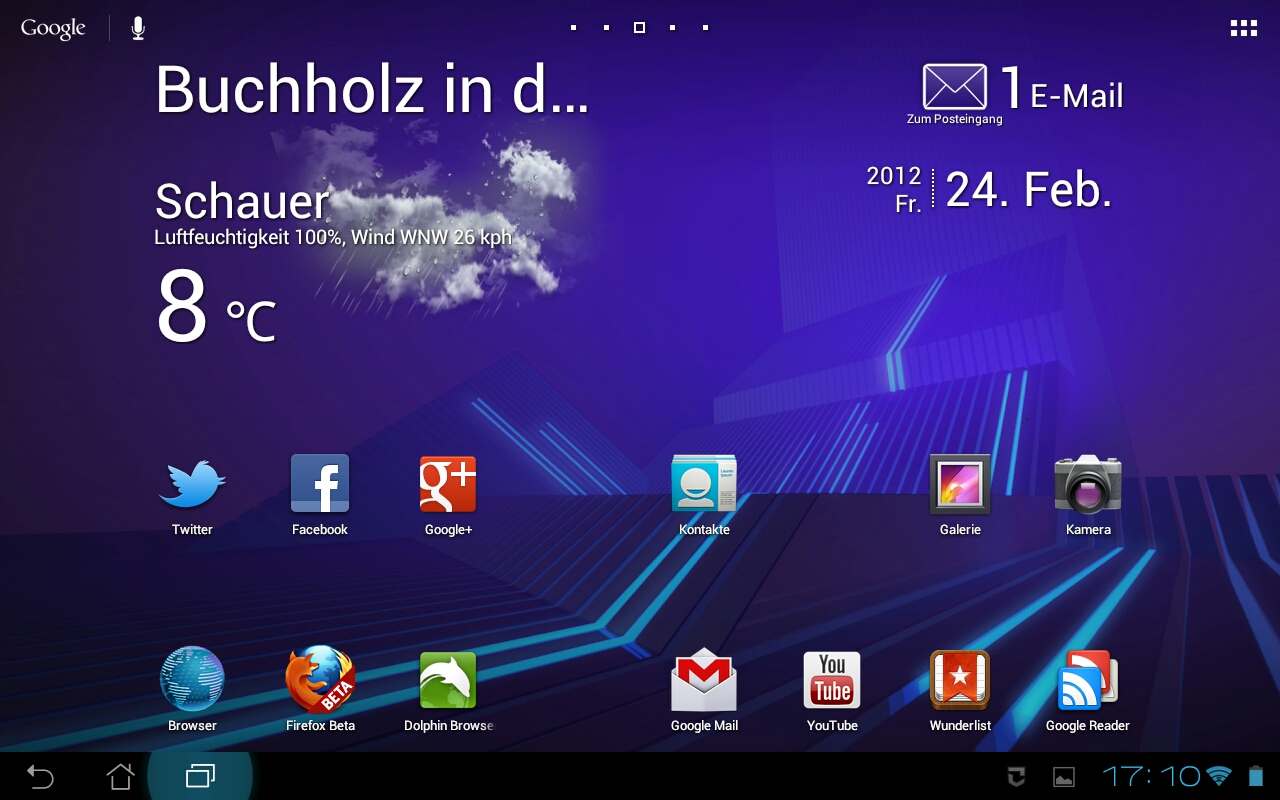The image size is (1280, 800).
Task: Open the 17:10 system clock
Action: (x=1151, y=776)
